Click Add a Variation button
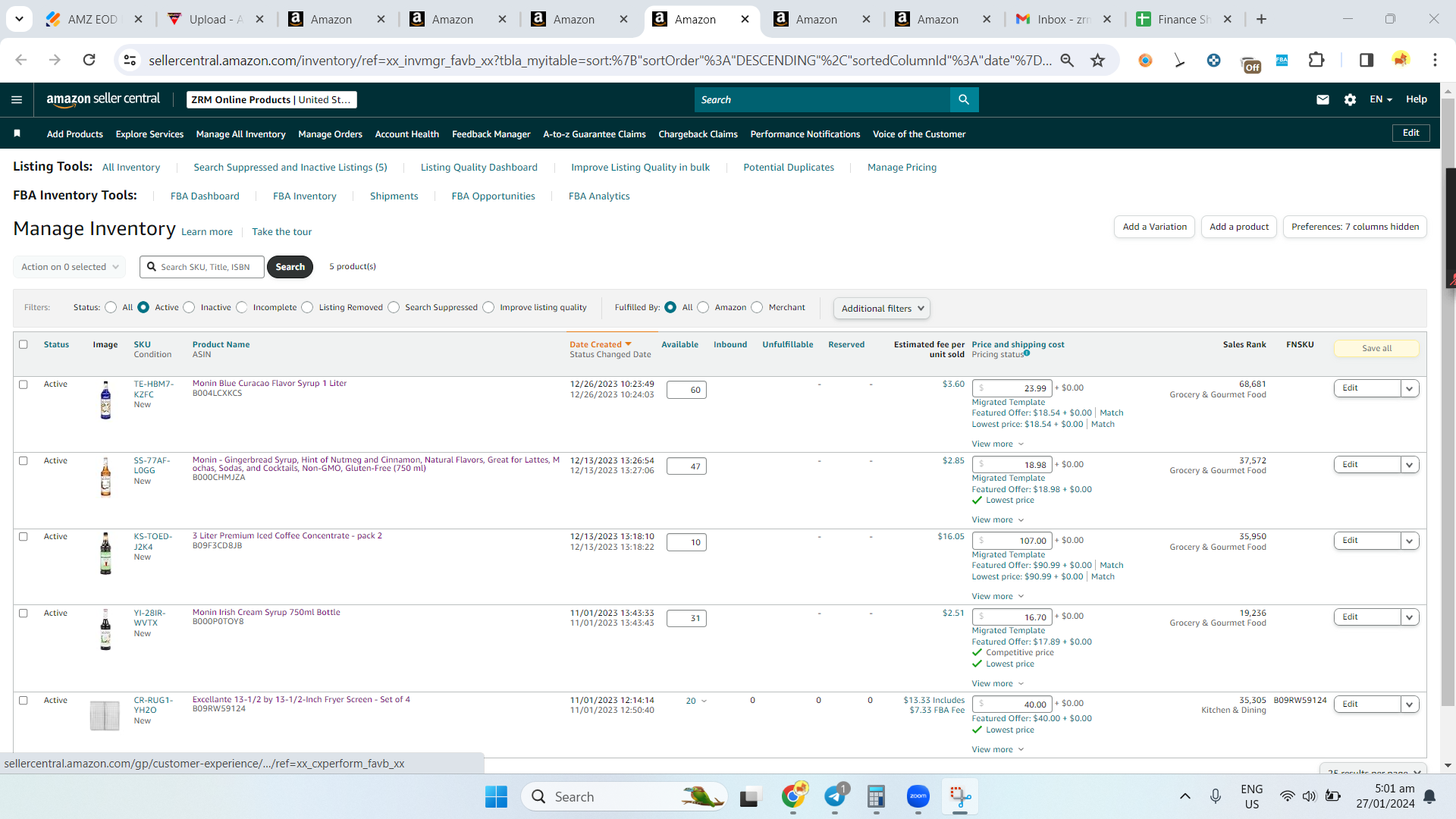The width and height of the screenshot is (1456, 819). tap(1155, 227)
